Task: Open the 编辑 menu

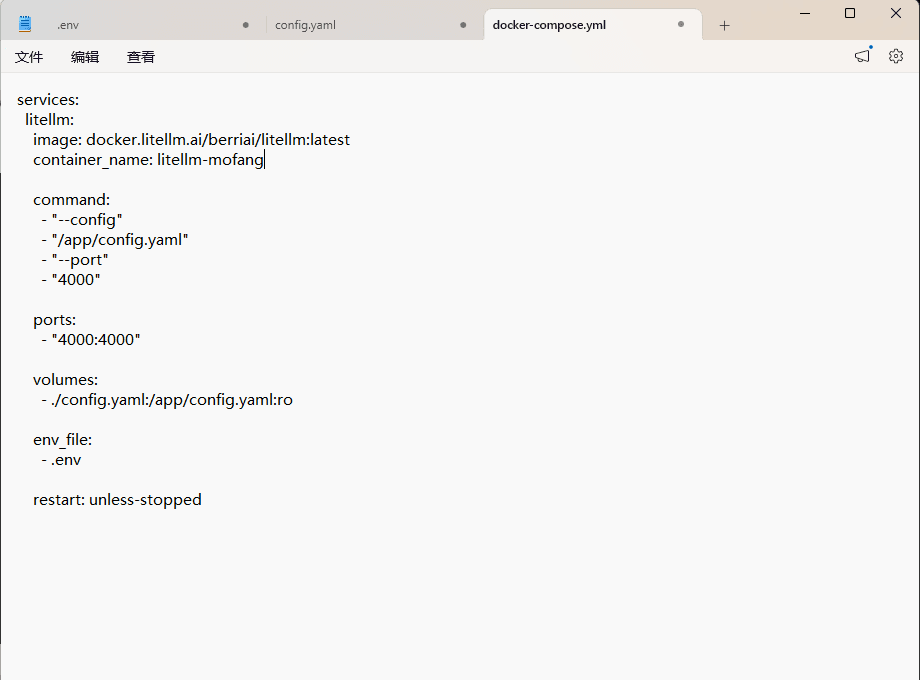Action: point(84,57)
